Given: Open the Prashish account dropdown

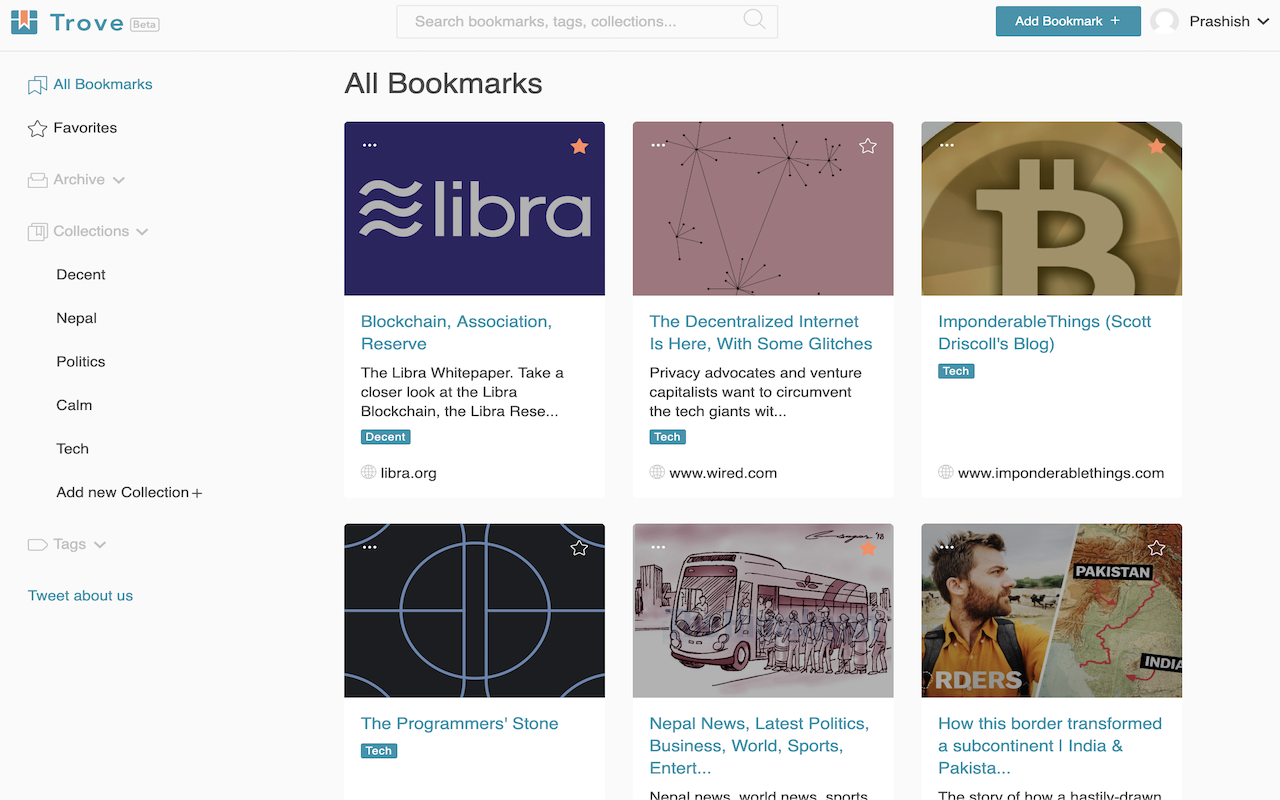Looking at the screenshot, I should pos(1228,21).
